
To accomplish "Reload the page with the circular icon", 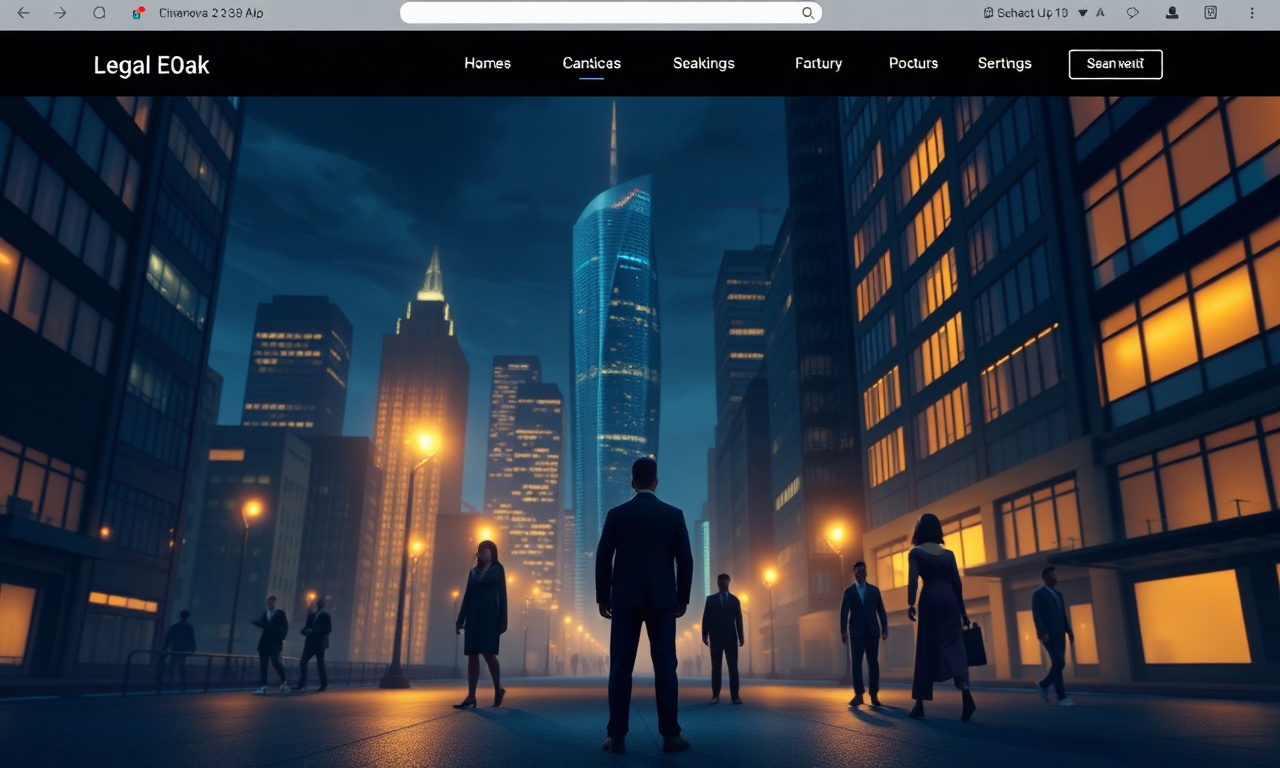I will 99,13.
